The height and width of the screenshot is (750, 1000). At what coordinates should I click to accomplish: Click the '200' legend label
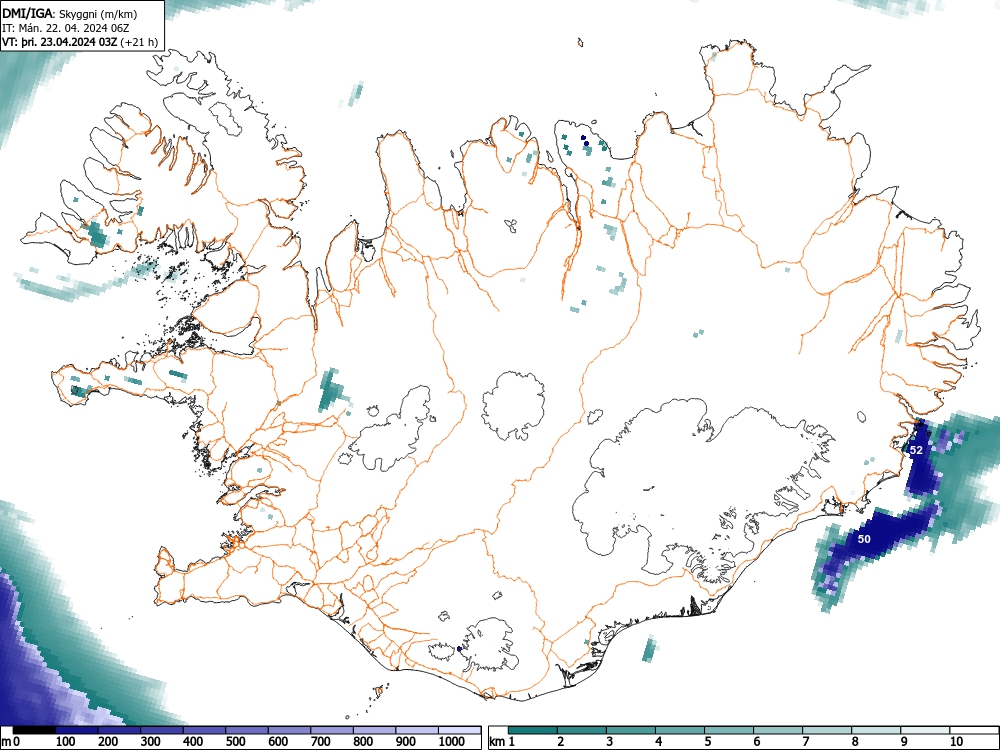pyautogui.click(x=108, y=742)
